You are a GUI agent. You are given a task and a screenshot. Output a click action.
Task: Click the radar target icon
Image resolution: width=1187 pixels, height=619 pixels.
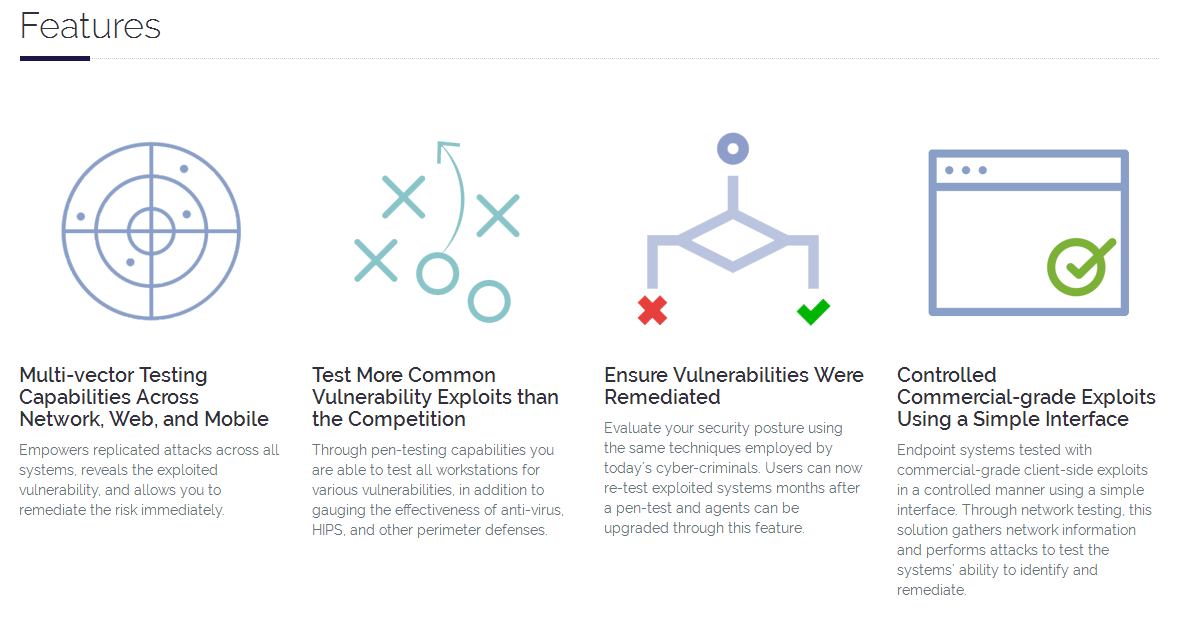click(x=151, y=231)
